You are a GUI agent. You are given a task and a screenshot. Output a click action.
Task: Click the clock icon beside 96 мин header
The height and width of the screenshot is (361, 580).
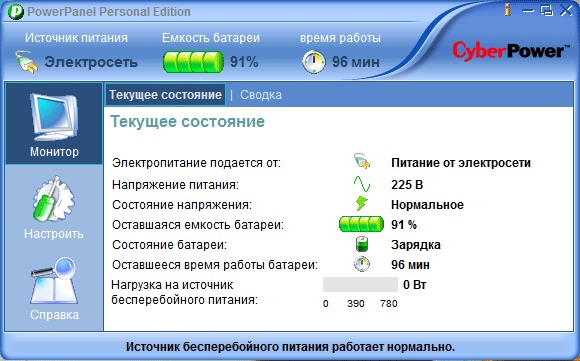[x=314, y=62]
